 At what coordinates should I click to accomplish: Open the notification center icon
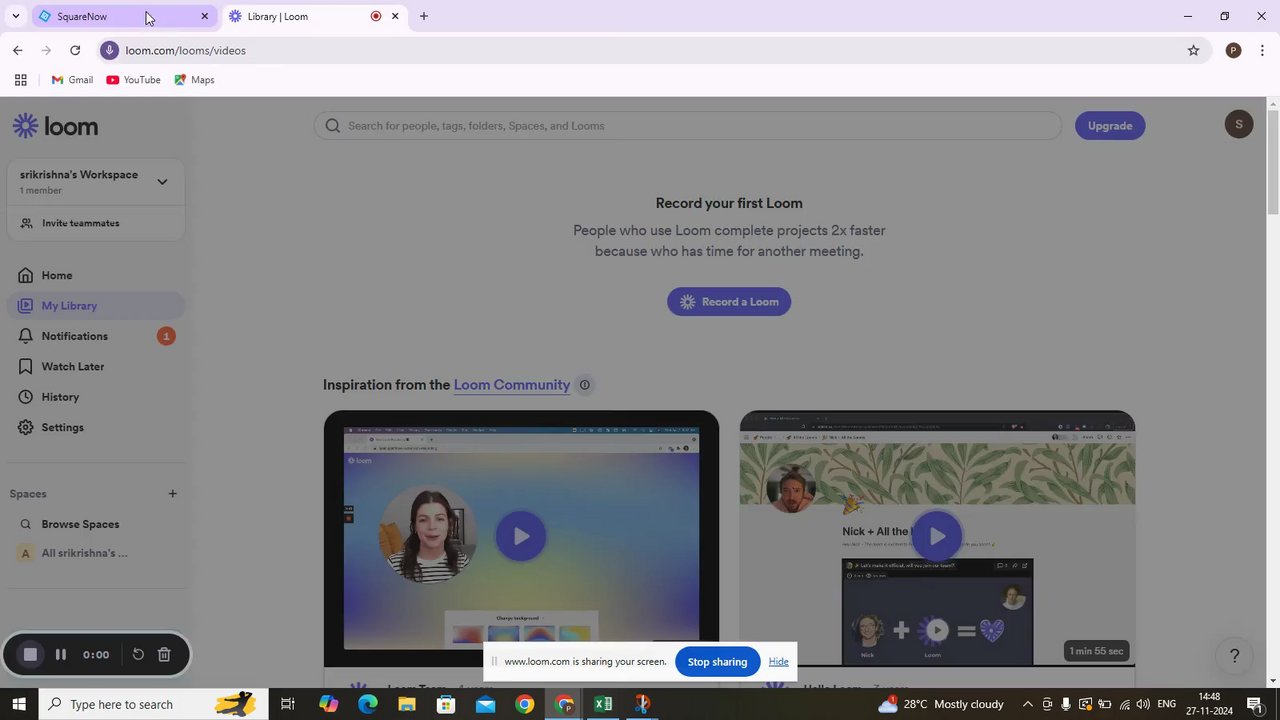pyautogui.click(x=1255, y=704)
